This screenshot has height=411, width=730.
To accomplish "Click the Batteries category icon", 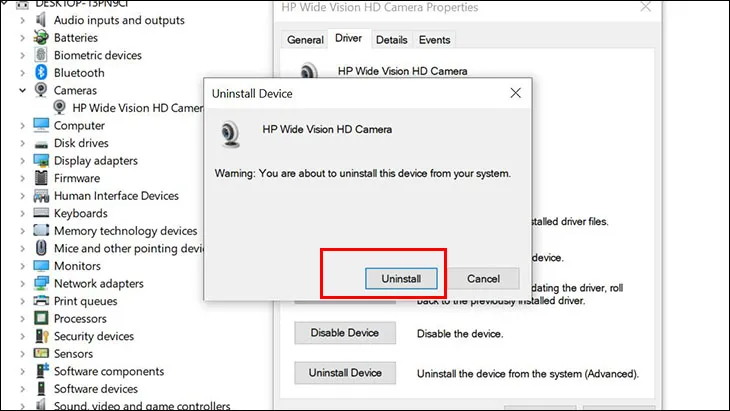I will (x=41, y=38).
